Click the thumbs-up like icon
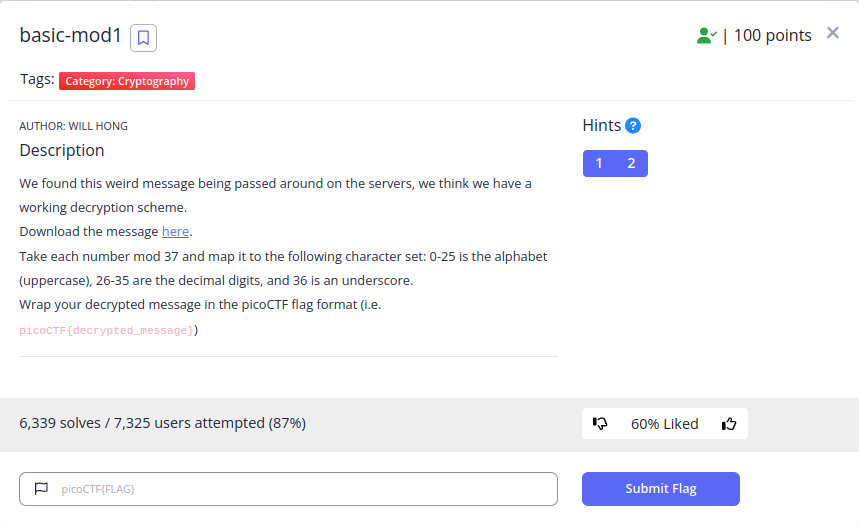 pyautogui.click(x=729, y=424)
